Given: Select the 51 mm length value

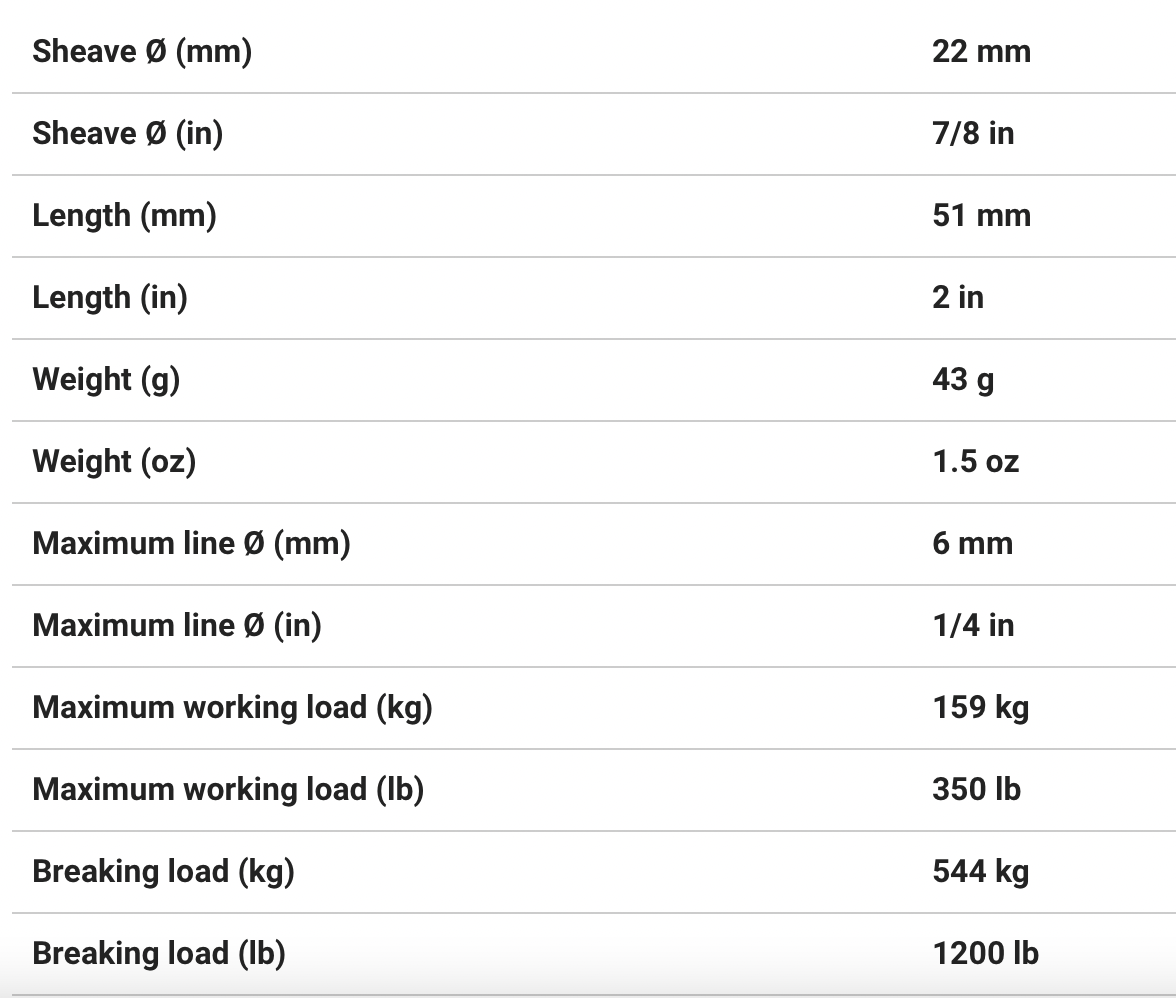Looking at the screenshot, I should click(x=981, y=215).
